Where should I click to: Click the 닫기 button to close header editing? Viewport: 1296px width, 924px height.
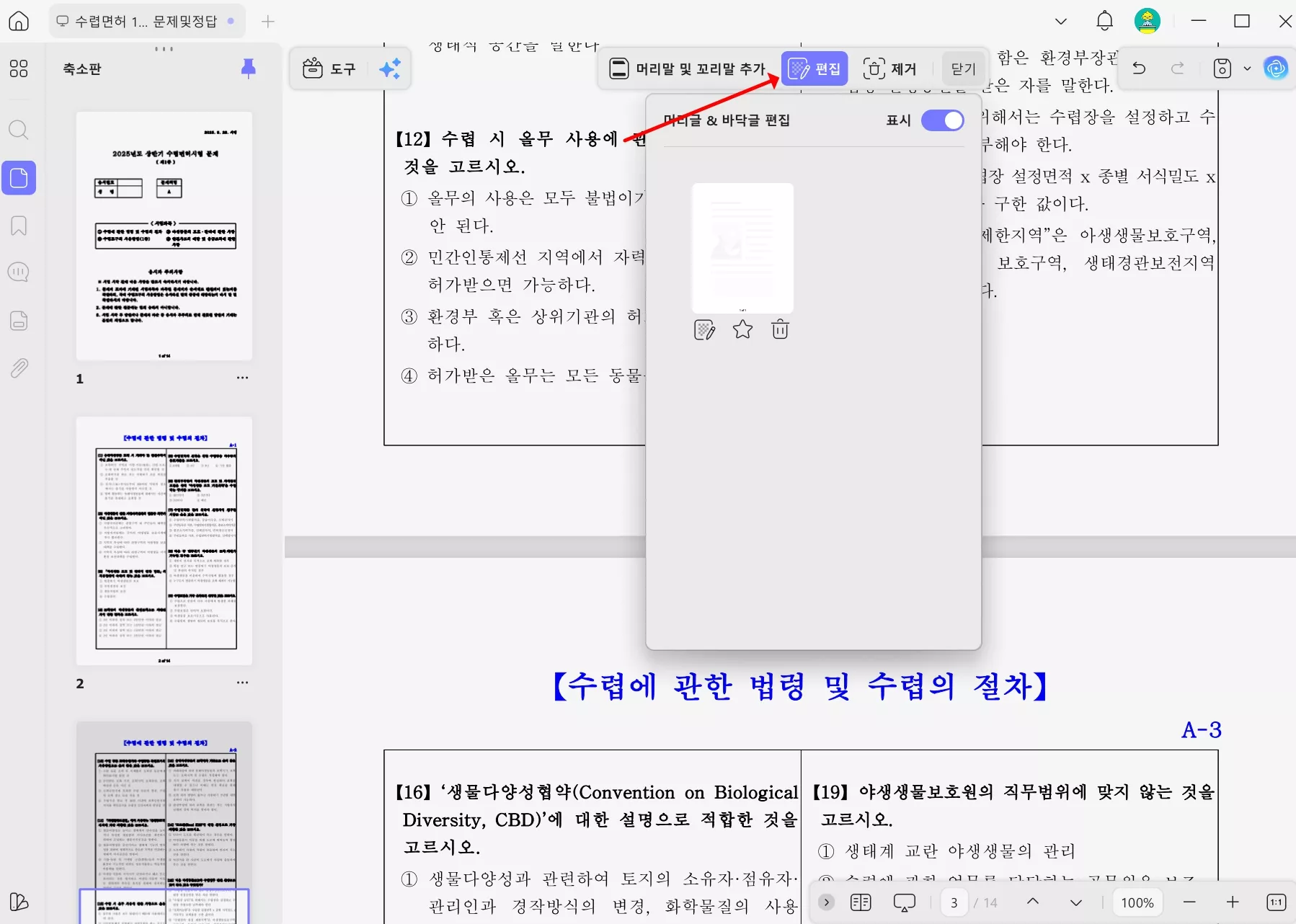(x=964, y=68)
